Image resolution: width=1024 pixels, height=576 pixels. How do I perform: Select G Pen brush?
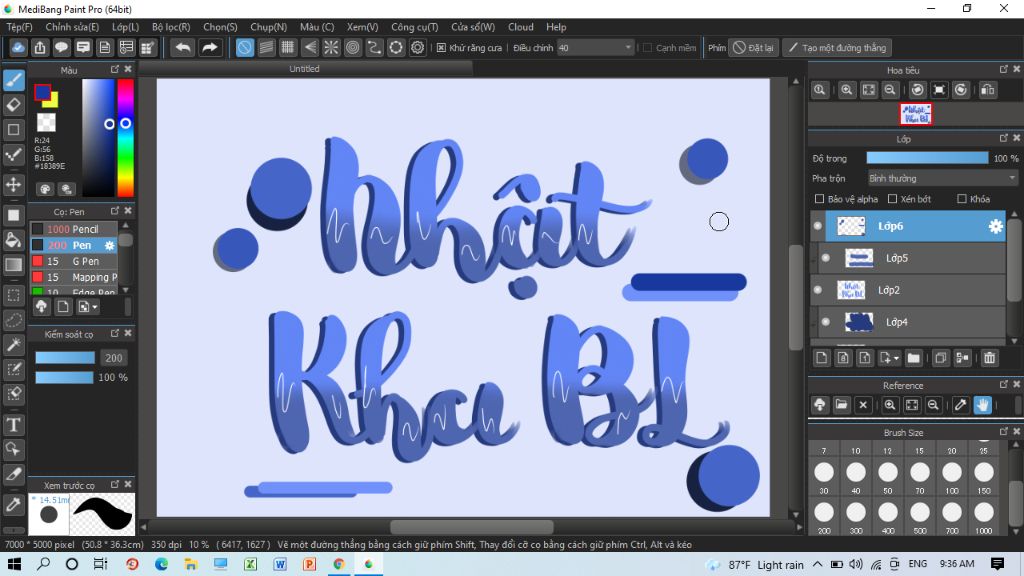(x=74, y=261)
